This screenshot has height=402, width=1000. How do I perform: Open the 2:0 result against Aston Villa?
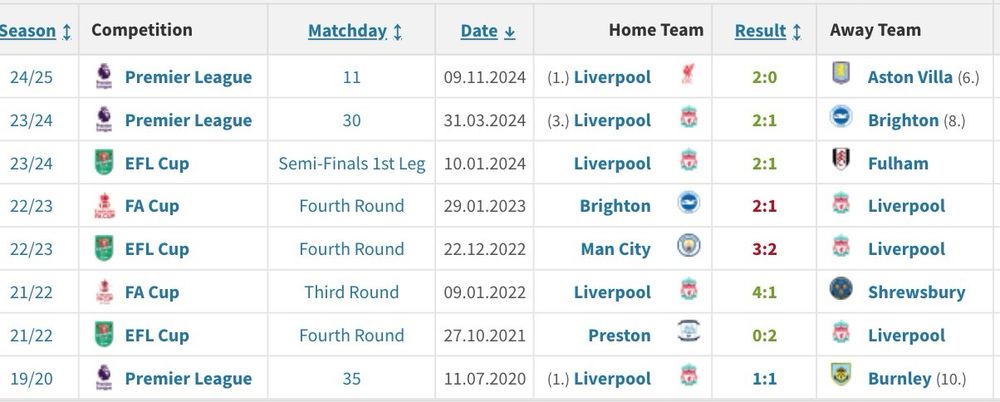pos(764,77)
